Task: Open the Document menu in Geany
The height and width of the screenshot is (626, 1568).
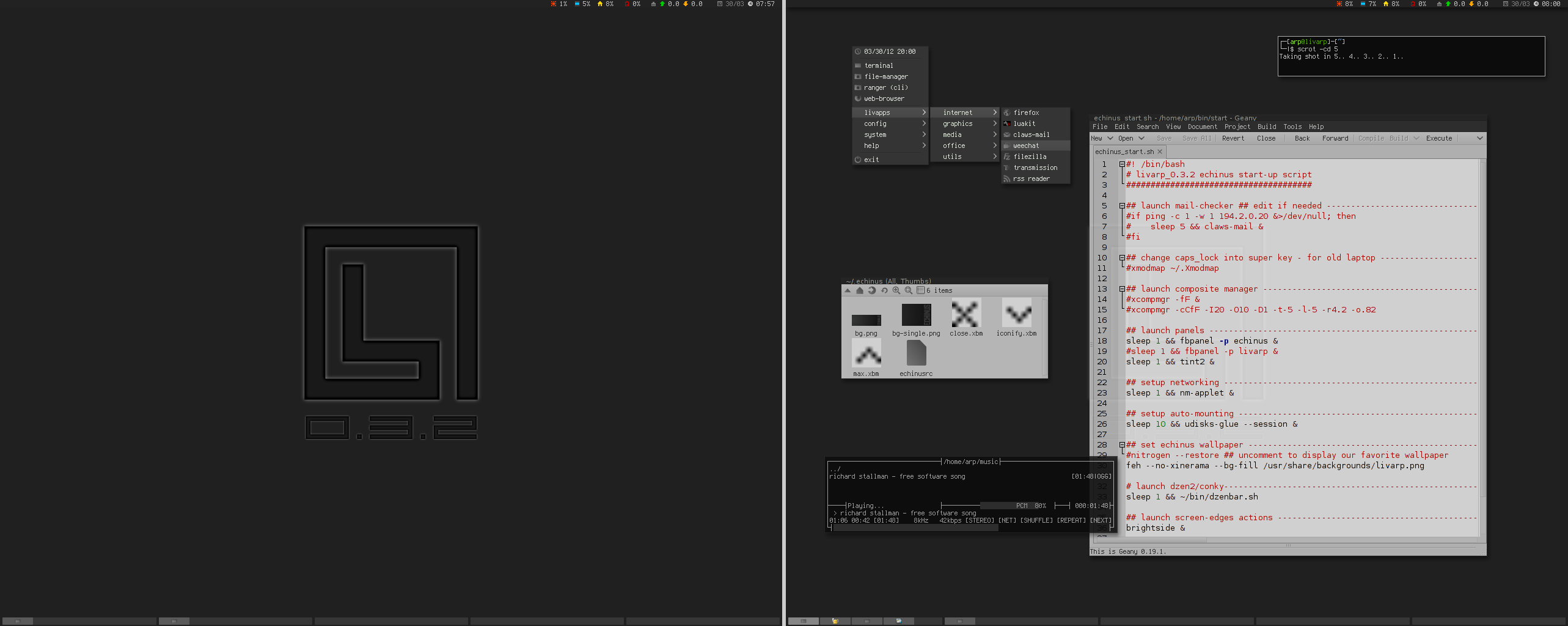Action: (1203, 127)
